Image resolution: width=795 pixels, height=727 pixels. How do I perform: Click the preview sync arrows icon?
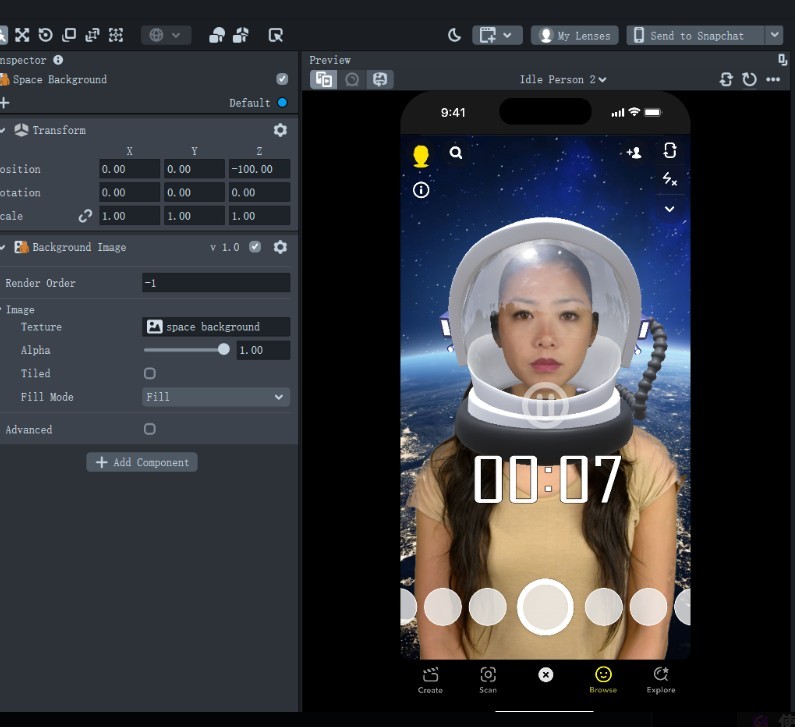726,80
